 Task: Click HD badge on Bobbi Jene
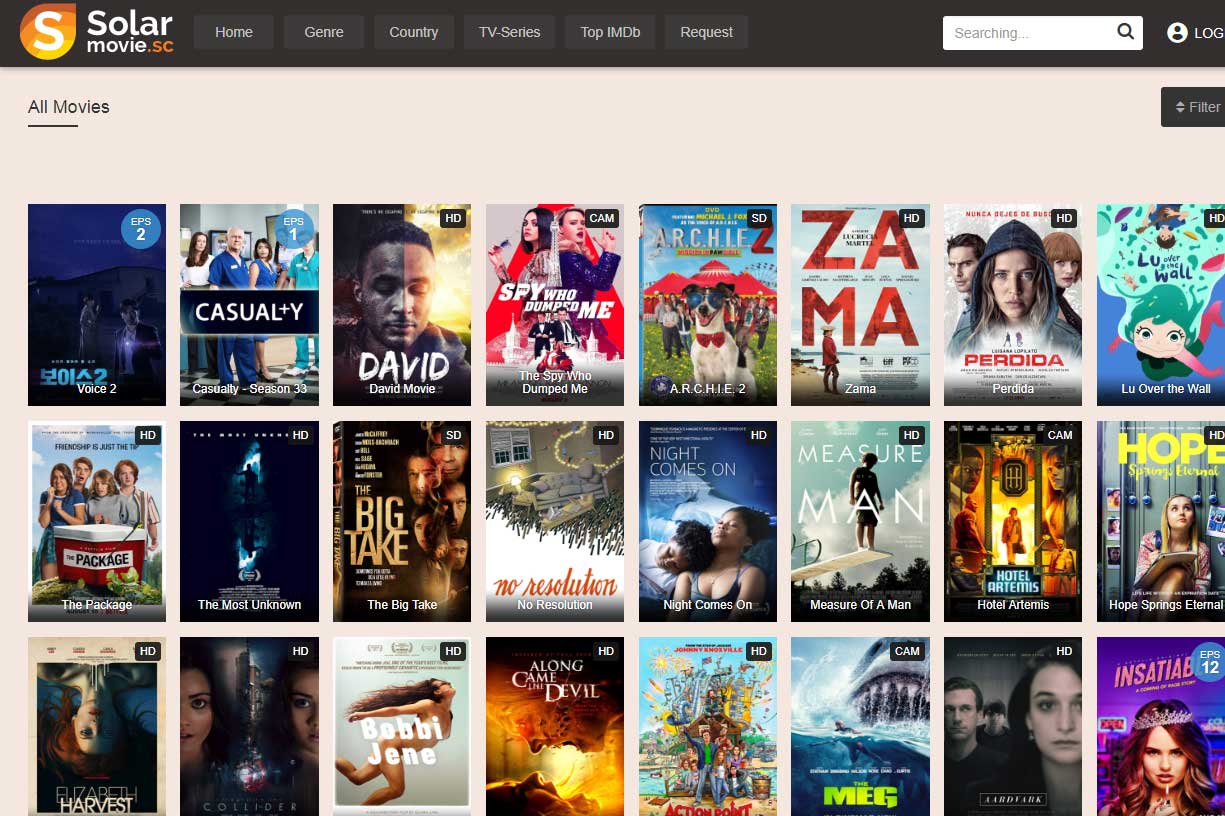pos(453,651)
